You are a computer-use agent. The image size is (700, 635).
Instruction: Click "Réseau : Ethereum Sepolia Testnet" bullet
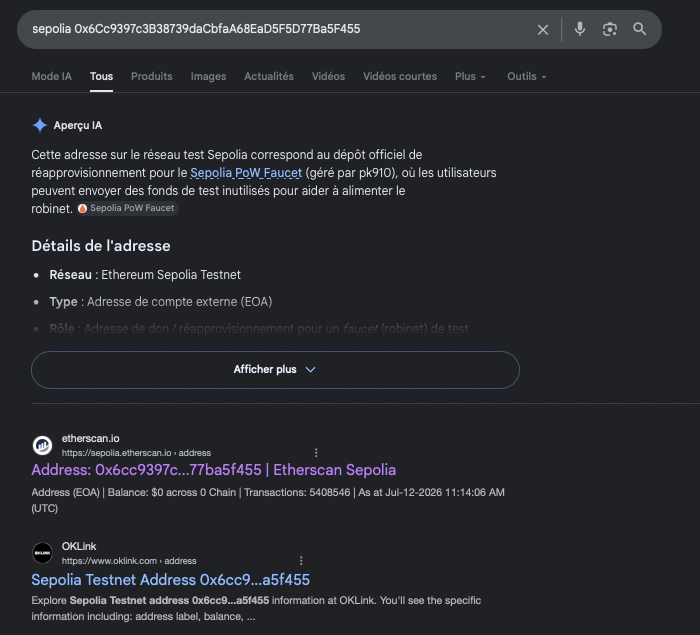point(145,275)
